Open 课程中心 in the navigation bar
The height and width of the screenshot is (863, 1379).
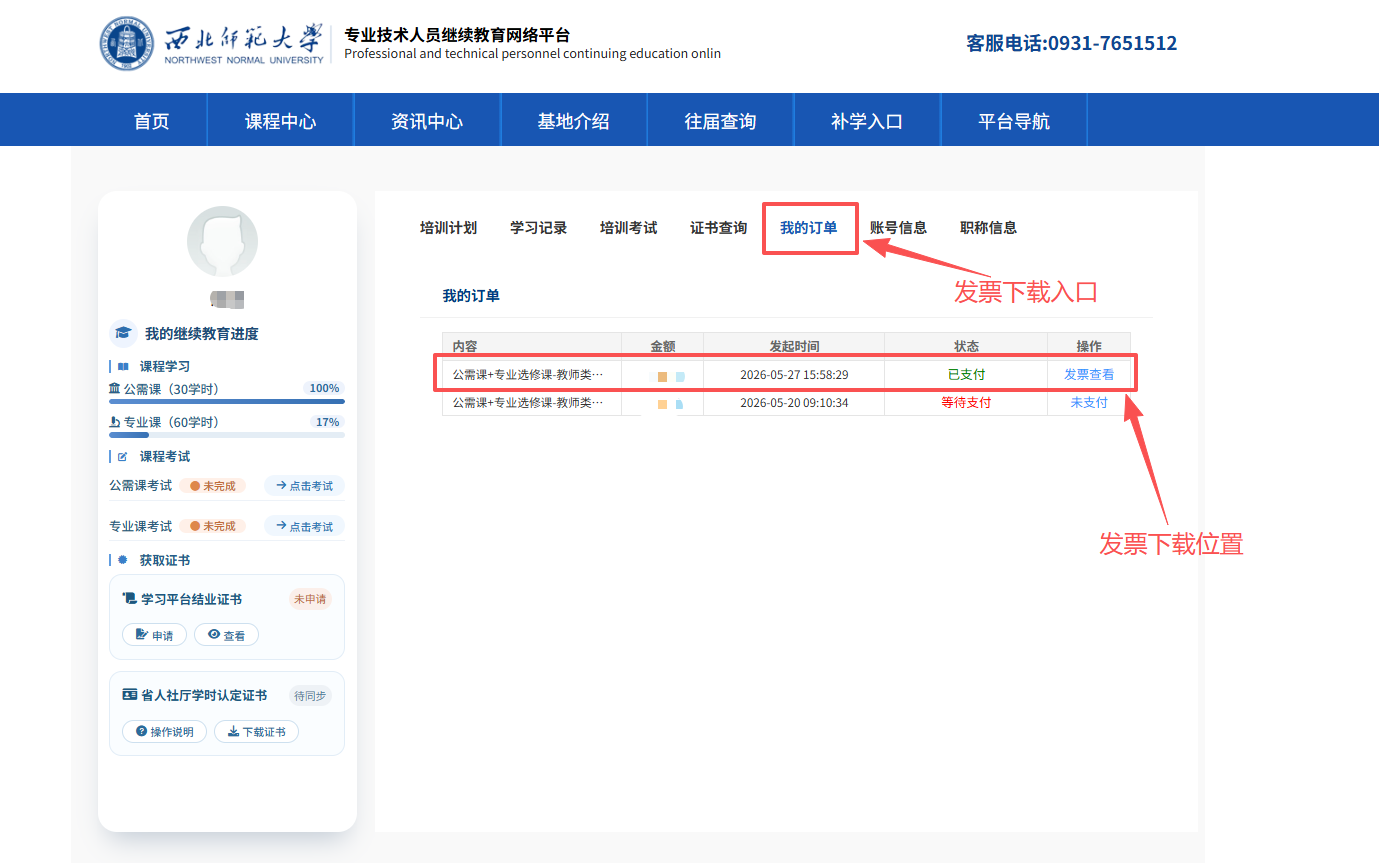281,120
